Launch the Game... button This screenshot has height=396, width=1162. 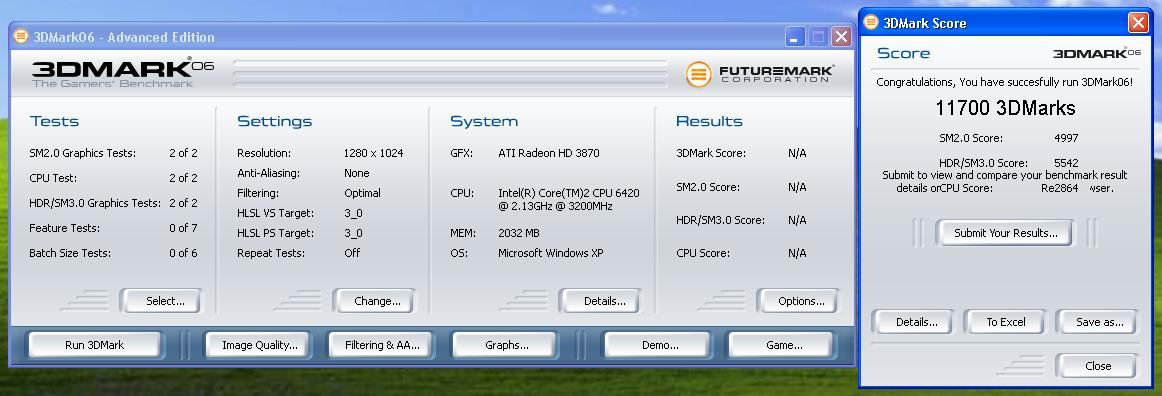pos(780,345)
